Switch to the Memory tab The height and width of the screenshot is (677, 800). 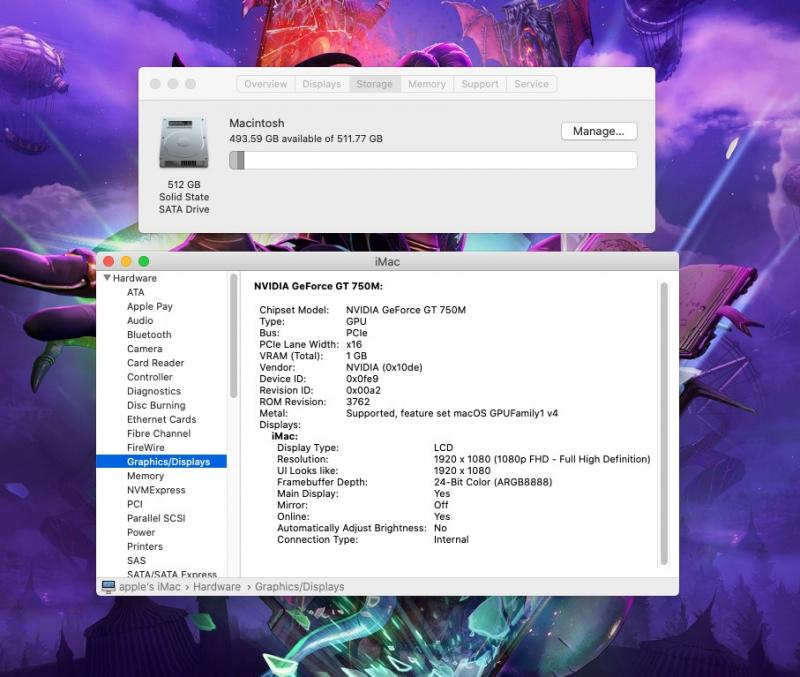(x=427, y=84)
